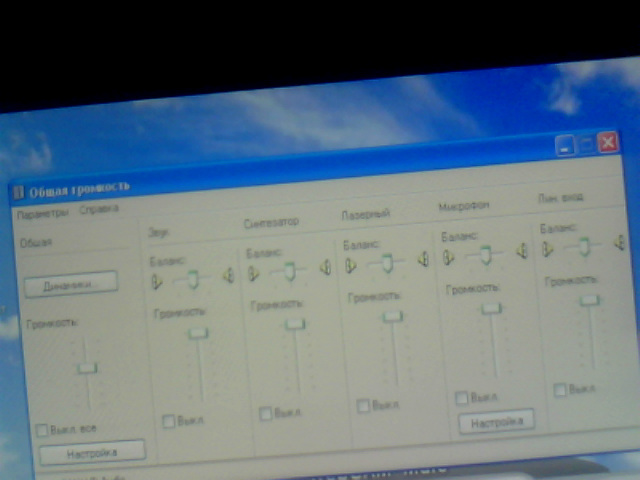Click the left speaker icon under Лазерный balance

point(351,266)
